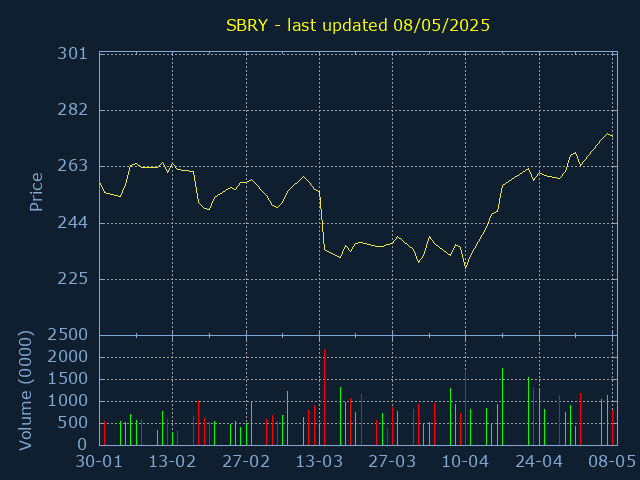
Task: Select the volume axis value "1000"
Action: (x=68, y=401)
